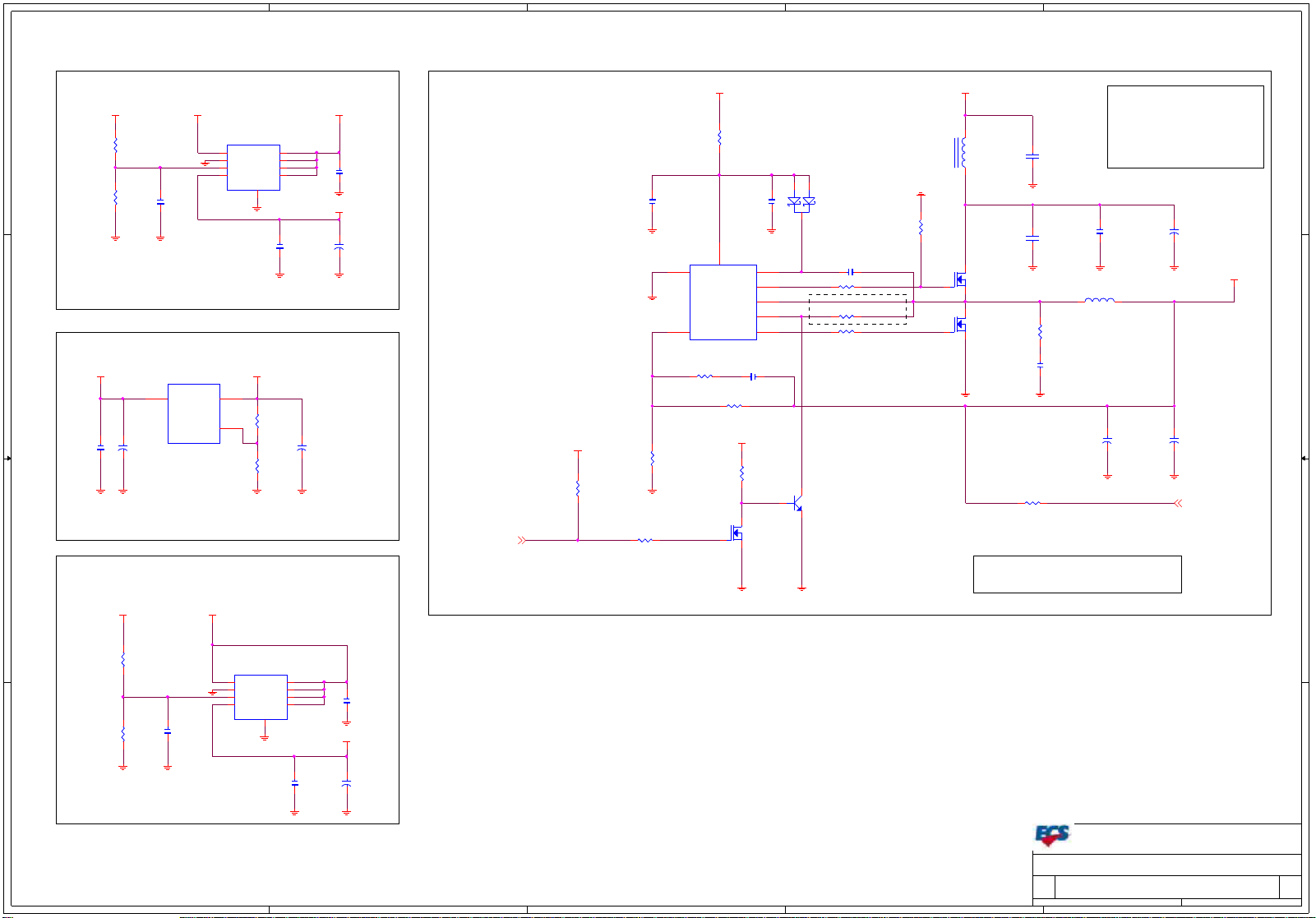The height and width of the screenshot is (918, 1316).
Task: Select the right-side off-page connector arrow
Action: (1178, 503)
